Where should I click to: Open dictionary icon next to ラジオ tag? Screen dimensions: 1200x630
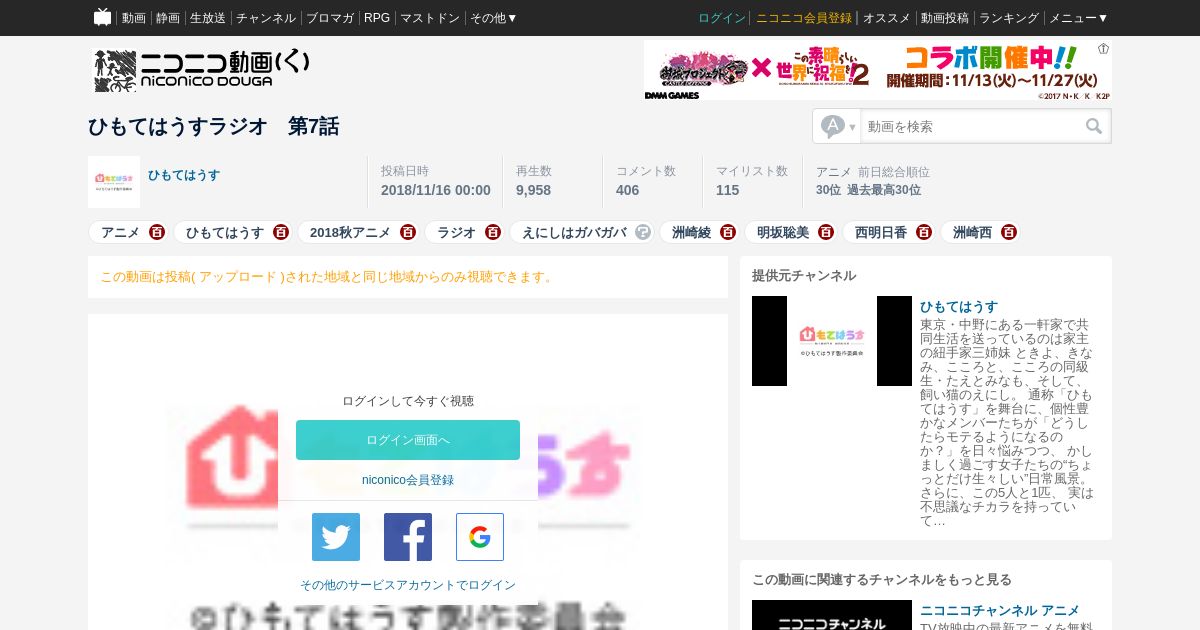click(493, 232)
